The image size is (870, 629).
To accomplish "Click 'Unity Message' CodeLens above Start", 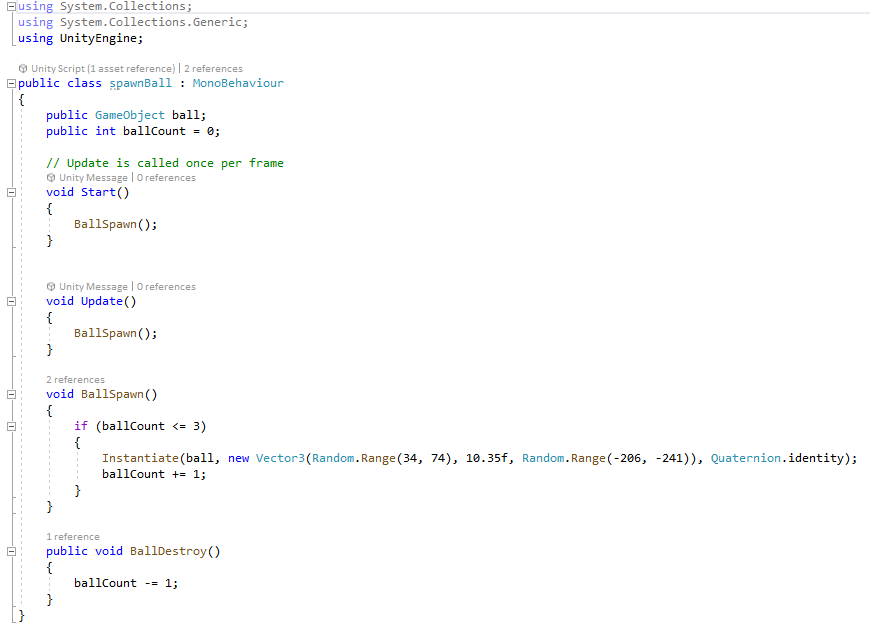I will [93, 178].
